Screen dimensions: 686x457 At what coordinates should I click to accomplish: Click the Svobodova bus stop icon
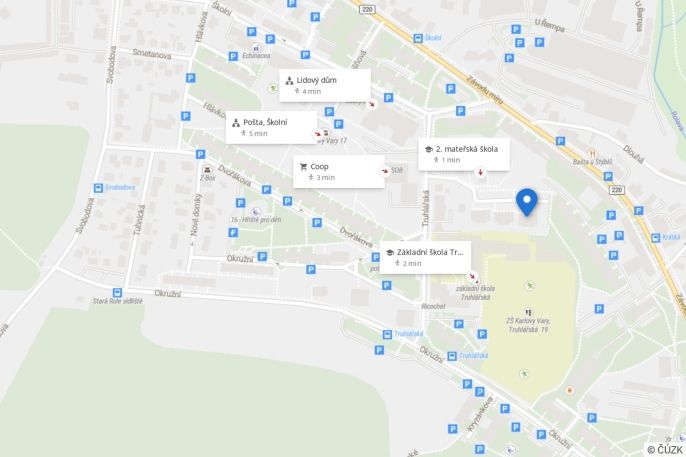pos(98,188)
